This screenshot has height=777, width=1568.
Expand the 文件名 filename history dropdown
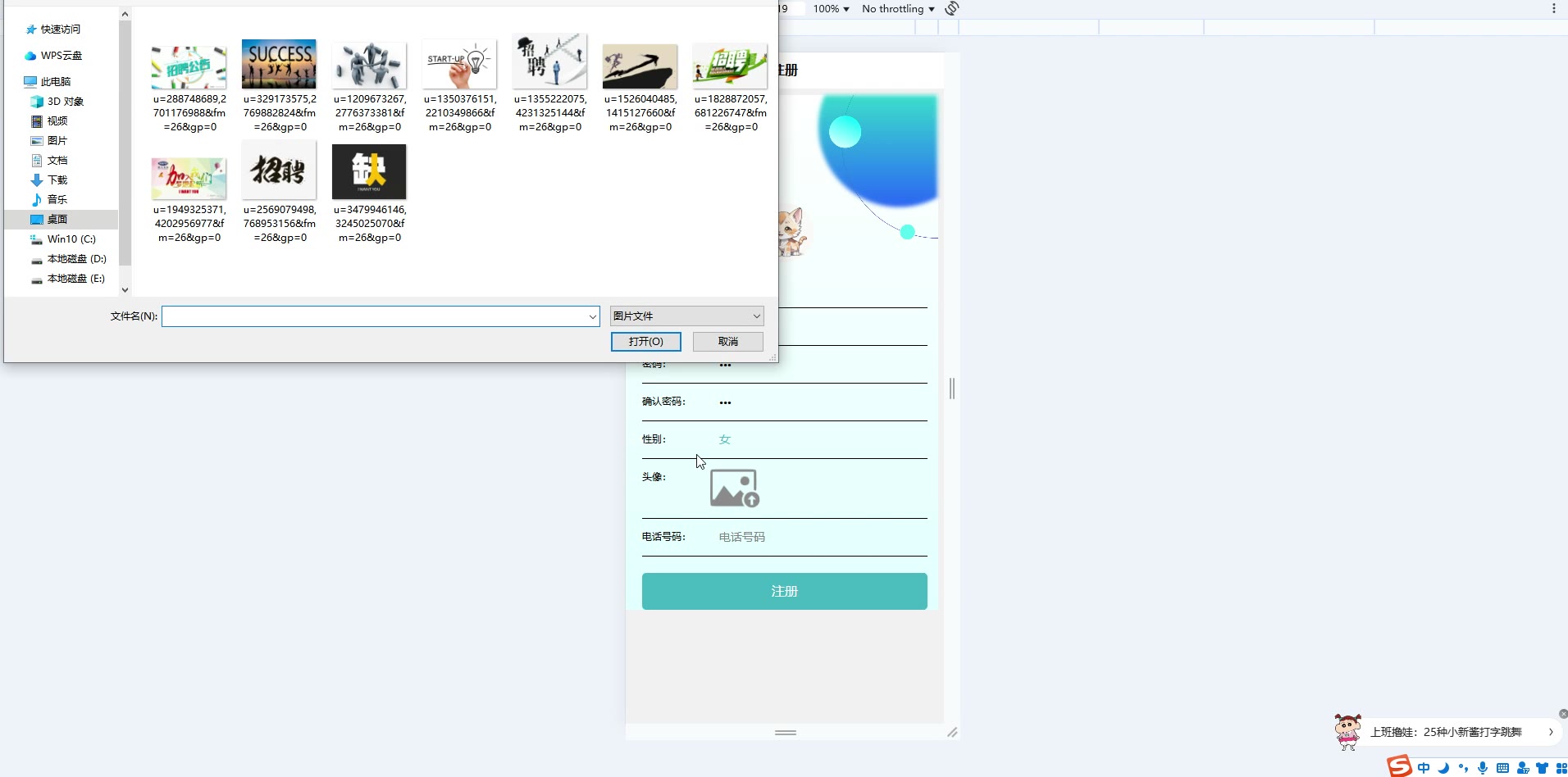pos(592,316)
